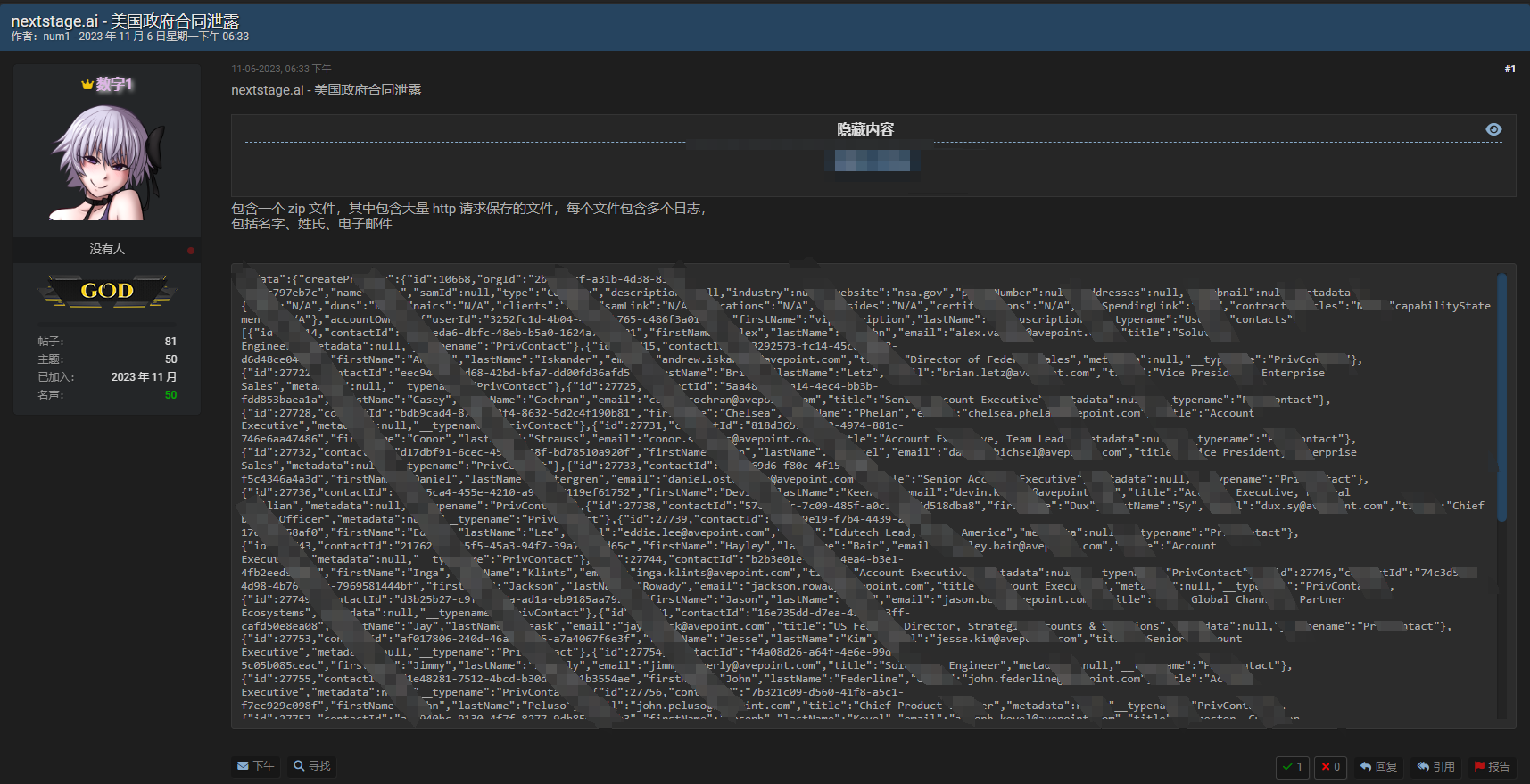Click the username 数字1
This screenshot has height=784, width=1530.
coord(115,85)
